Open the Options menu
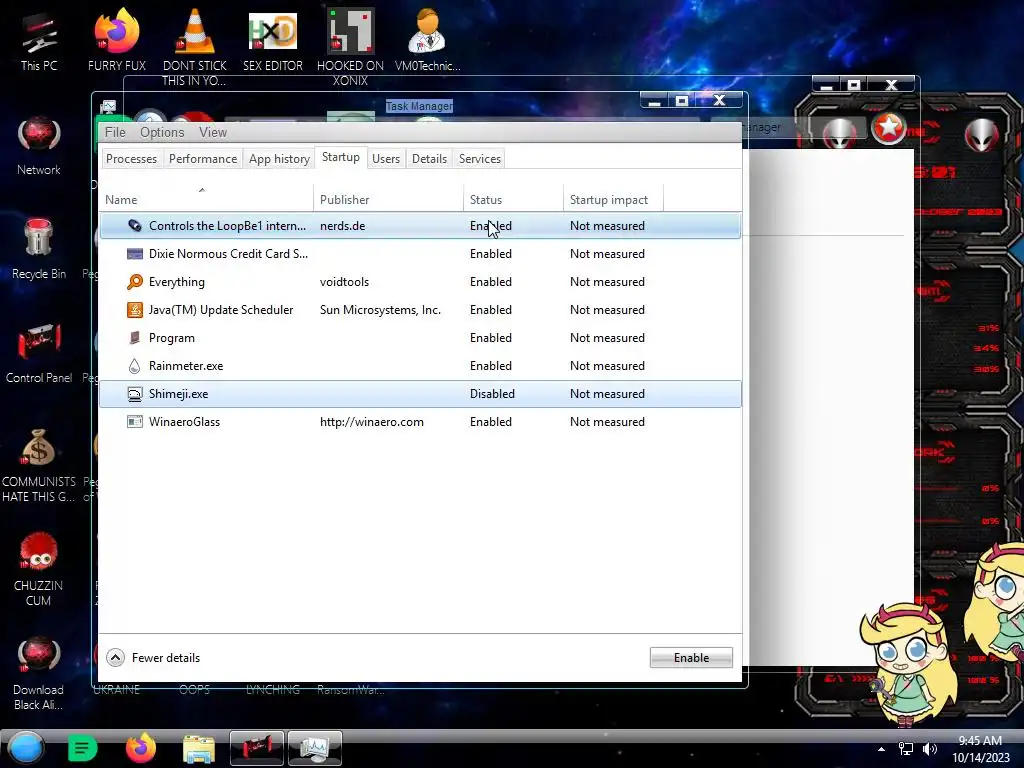 (162, 132)
